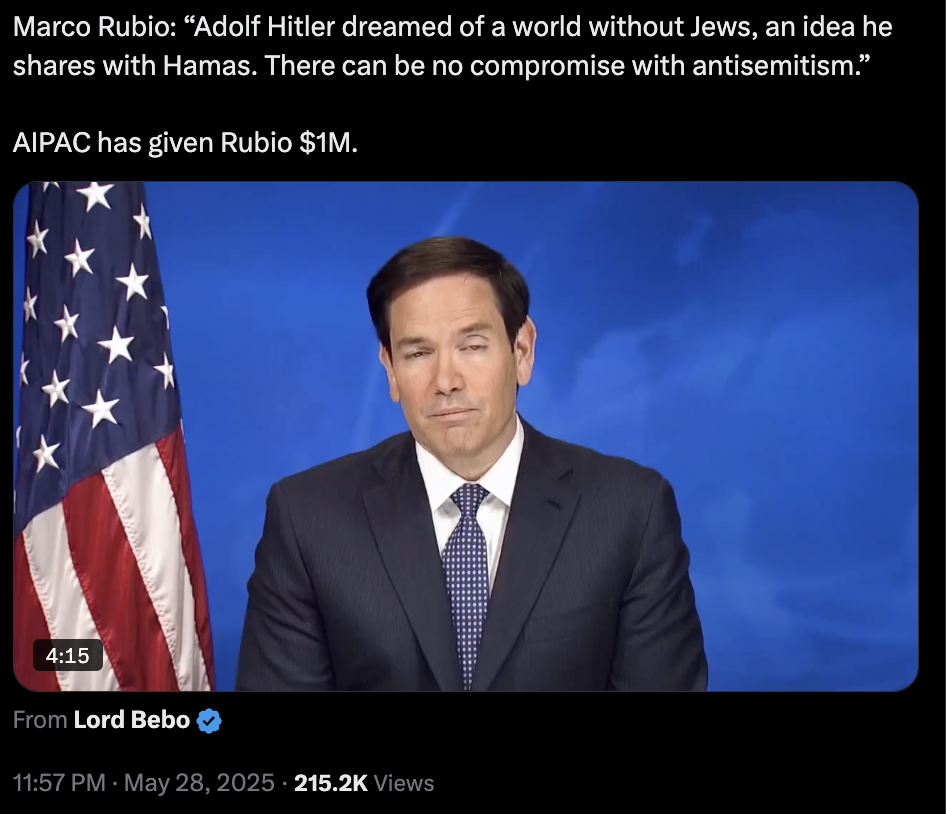Click the blue verified badge beside Lord Bebo
Image resolution: width=946 pixels, height=814 pixels.
pos(209,721)
